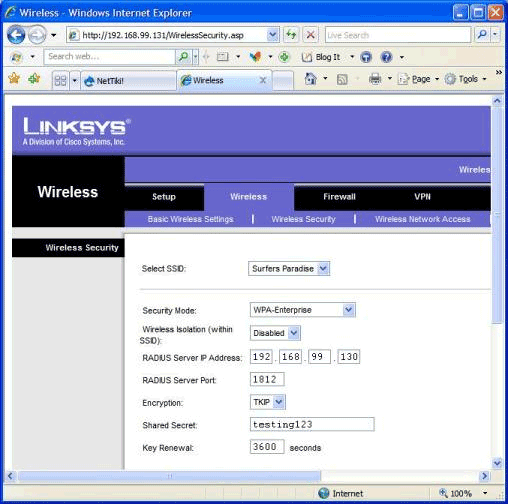Open the Home page icon
This screenshot has width=508, height=504.
[x=310, y=79]
